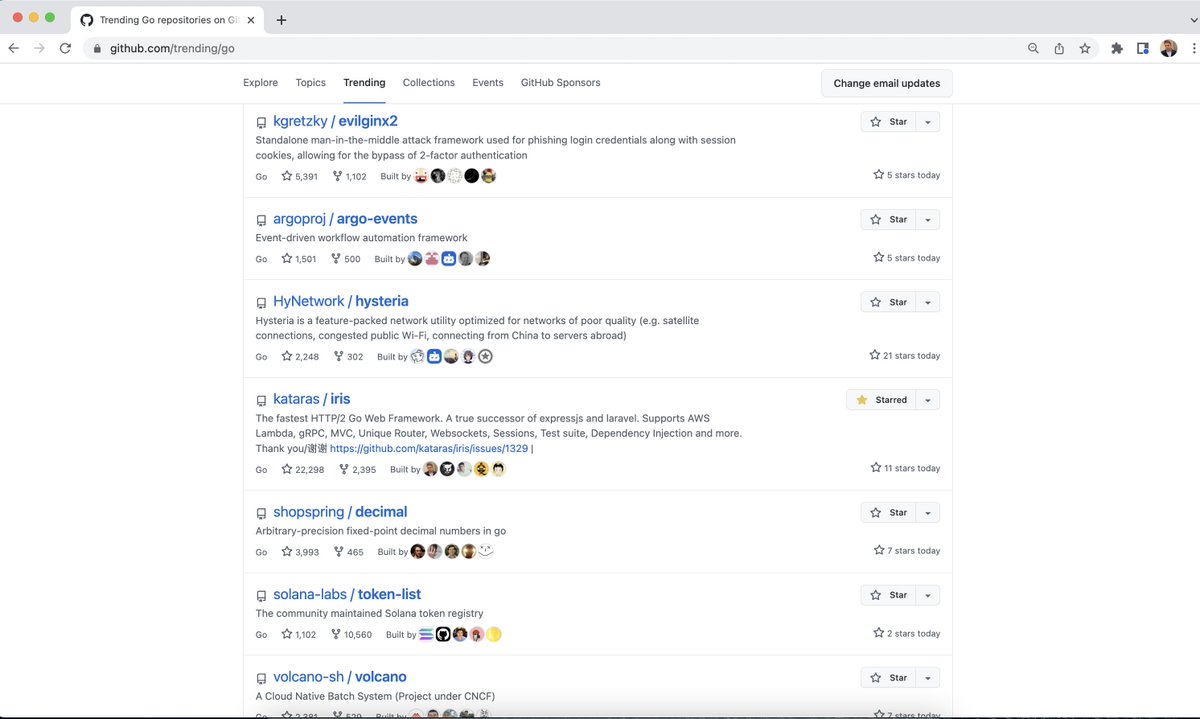This screenshot has width=1200, height=719.
Task: Open the shopspring / decimal repository link
Action: coord(340,512)
